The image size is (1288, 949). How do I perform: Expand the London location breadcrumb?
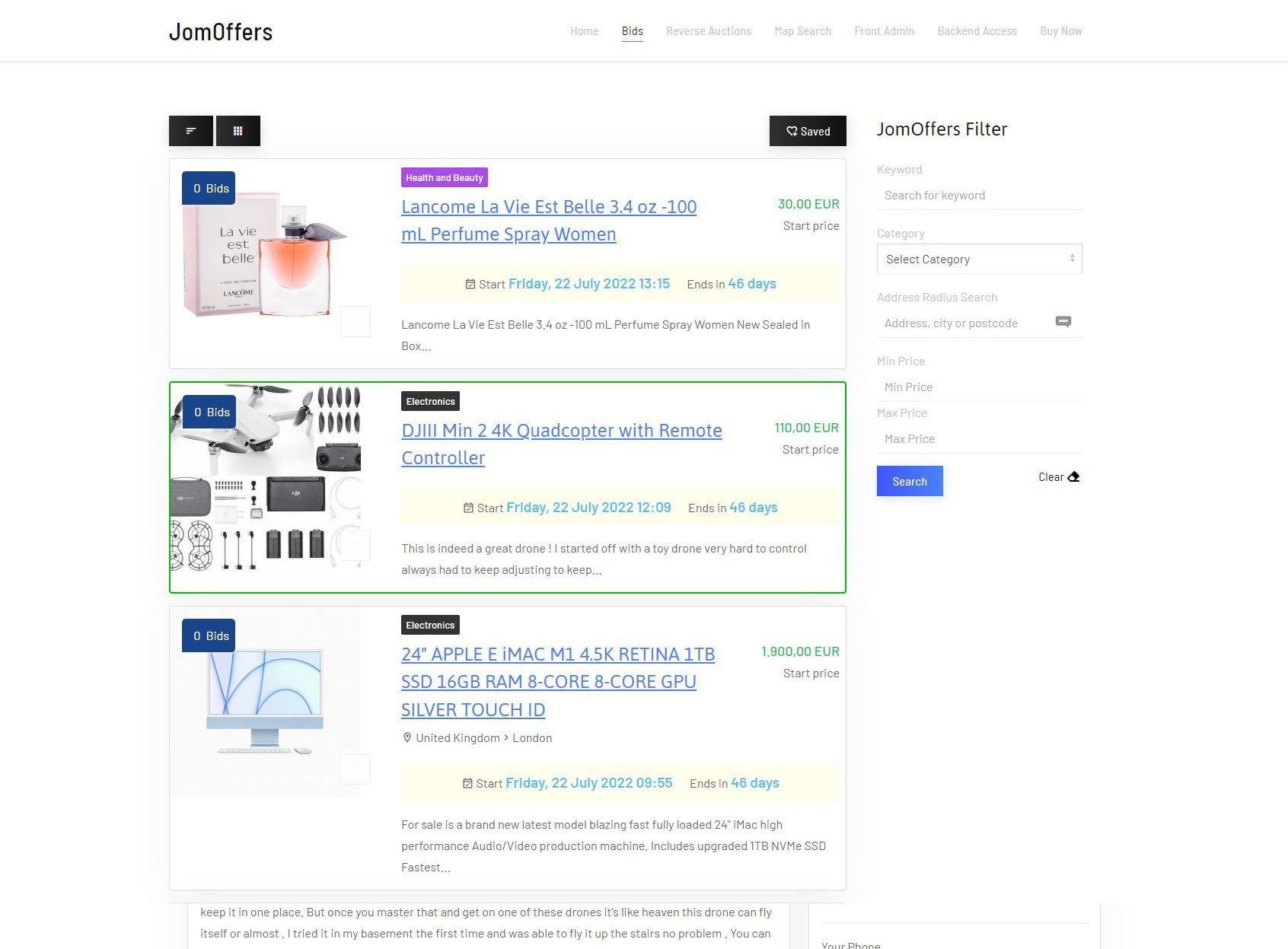[531, 737]
